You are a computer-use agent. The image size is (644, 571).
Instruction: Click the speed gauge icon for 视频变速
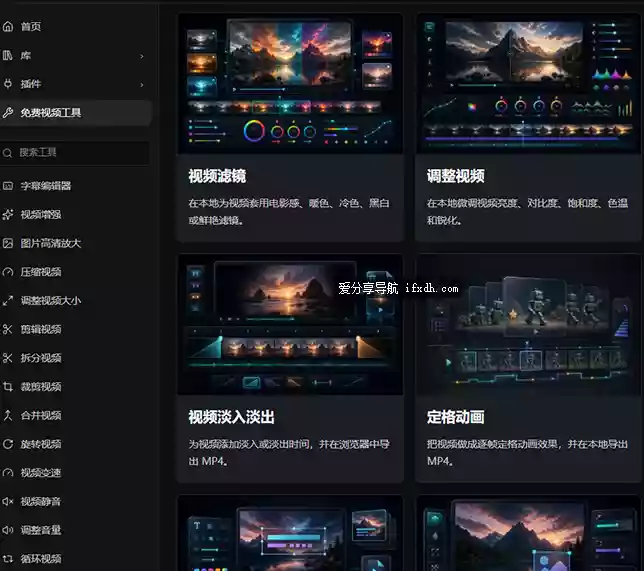pyautogui.click(x=8, y=473)
